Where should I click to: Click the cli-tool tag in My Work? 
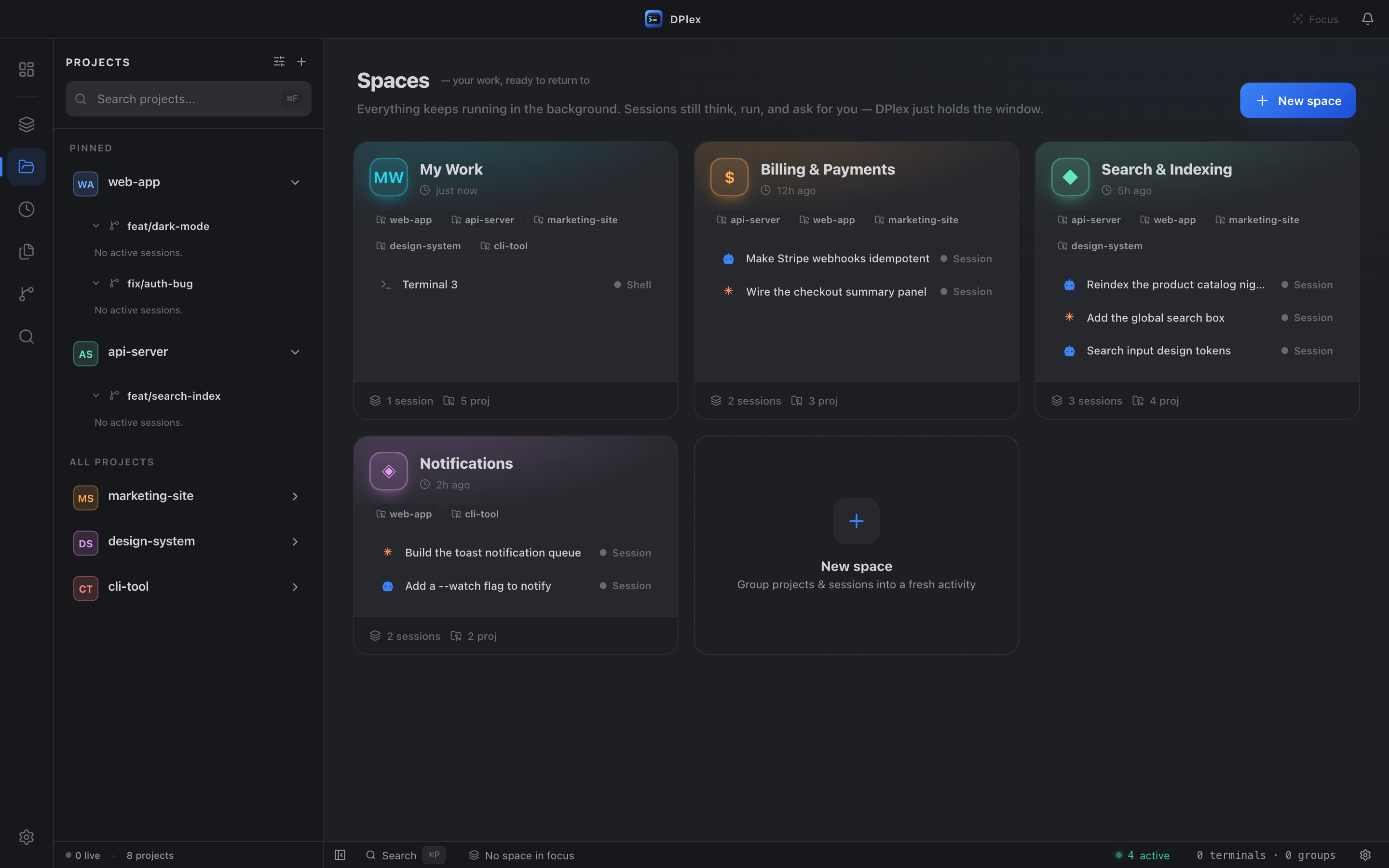[504, 246]
